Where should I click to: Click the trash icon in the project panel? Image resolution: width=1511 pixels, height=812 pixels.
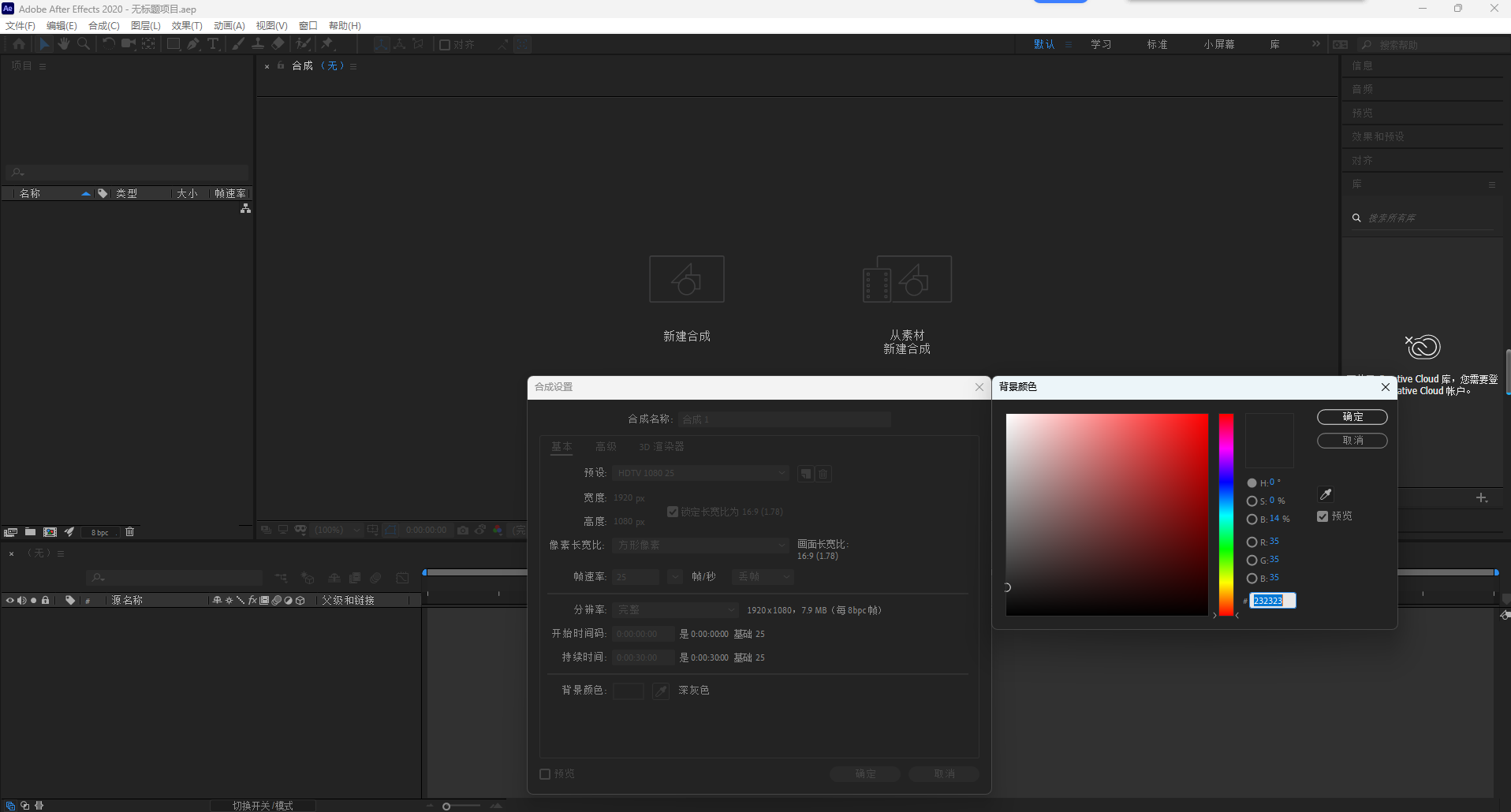pyautogui.click(x=130, y=532)
